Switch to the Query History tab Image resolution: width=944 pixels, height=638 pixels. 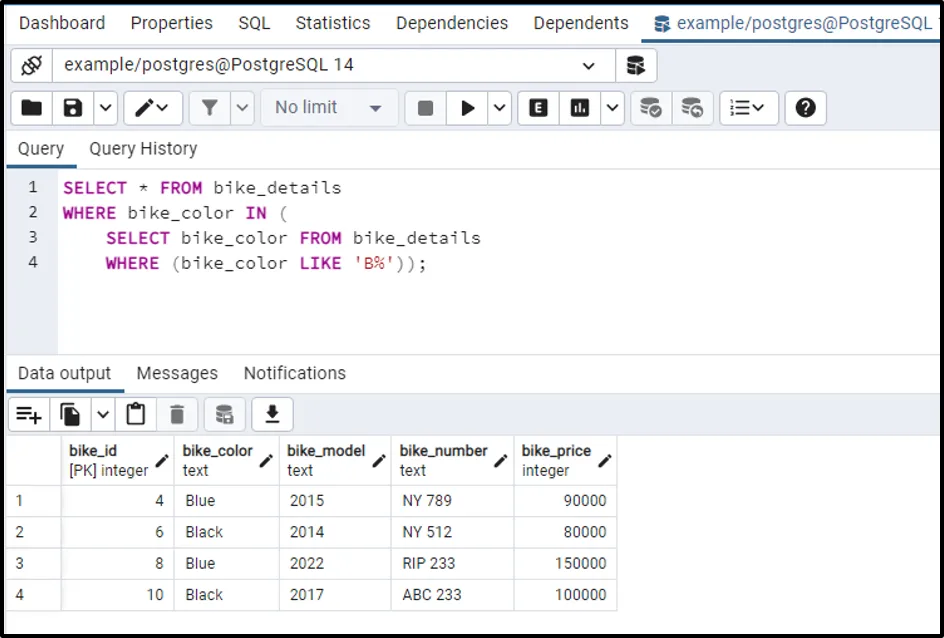pos(143,149)
